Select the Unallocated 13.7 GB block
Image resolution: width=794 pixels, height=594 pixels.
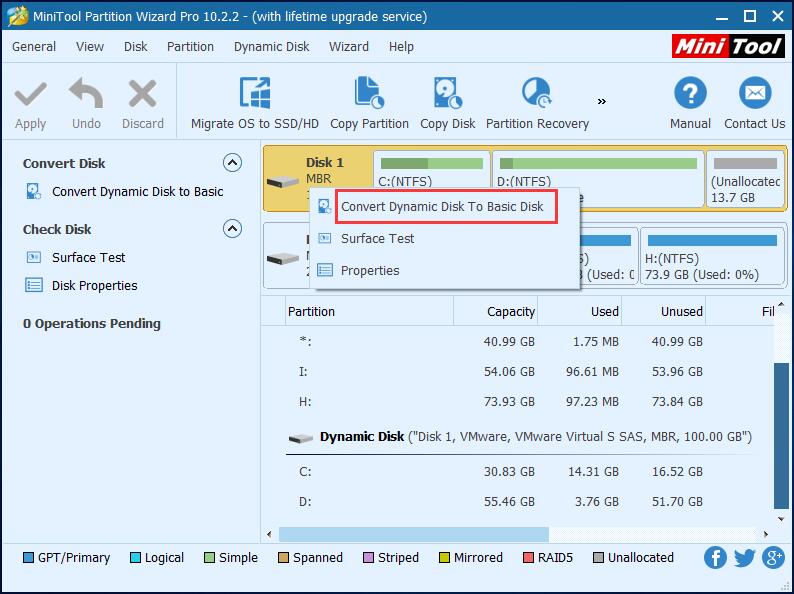745,179
